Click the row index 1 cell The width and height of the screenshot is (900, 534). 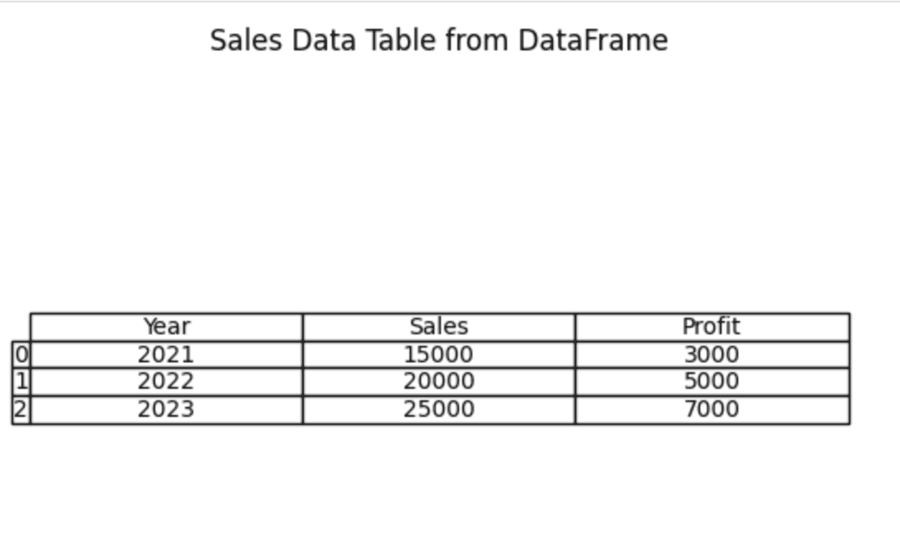coord(21,382)
